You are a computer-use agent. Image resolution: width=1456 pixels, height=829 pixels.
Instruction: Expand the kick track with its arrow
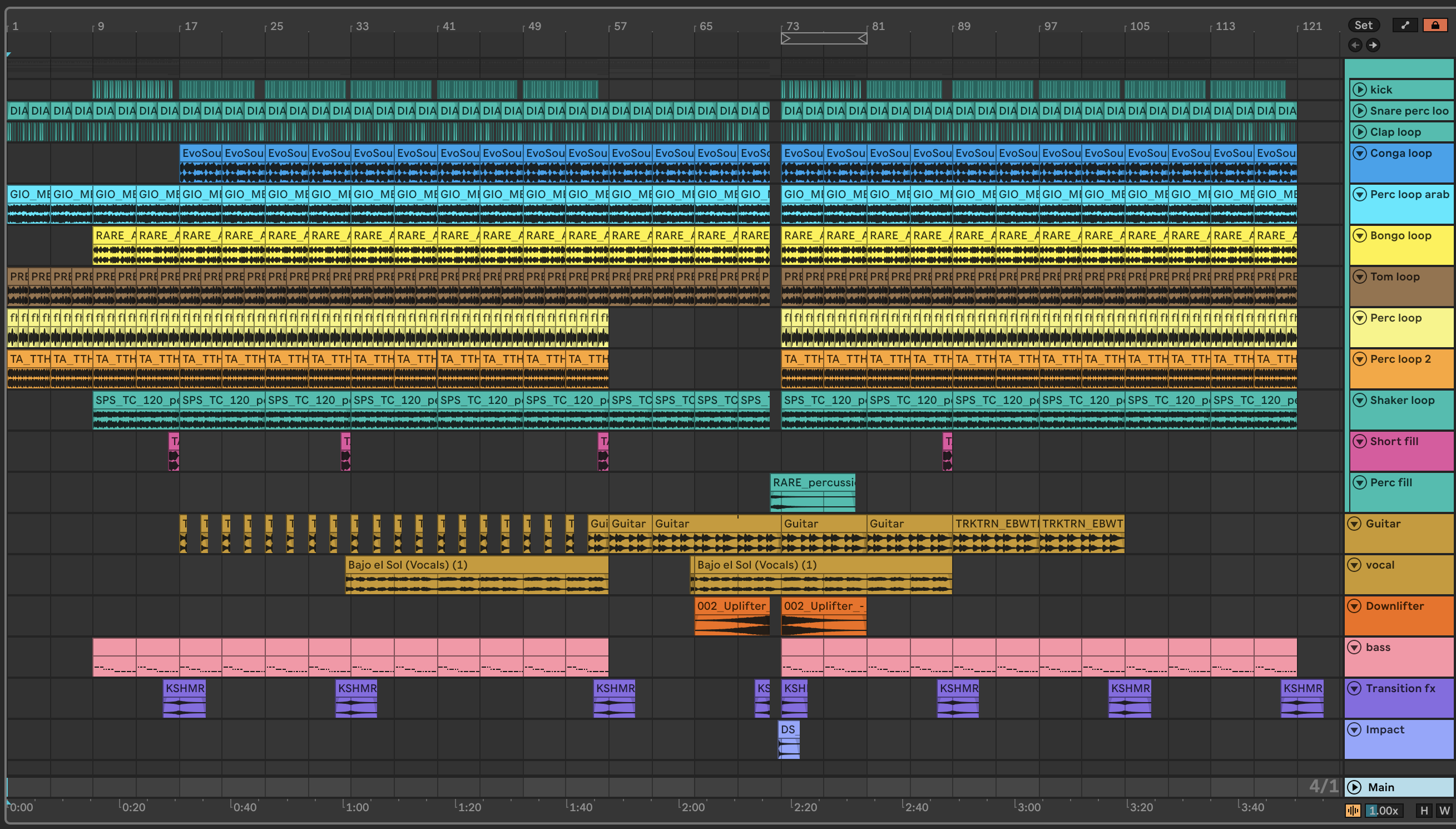(1360, 90)
